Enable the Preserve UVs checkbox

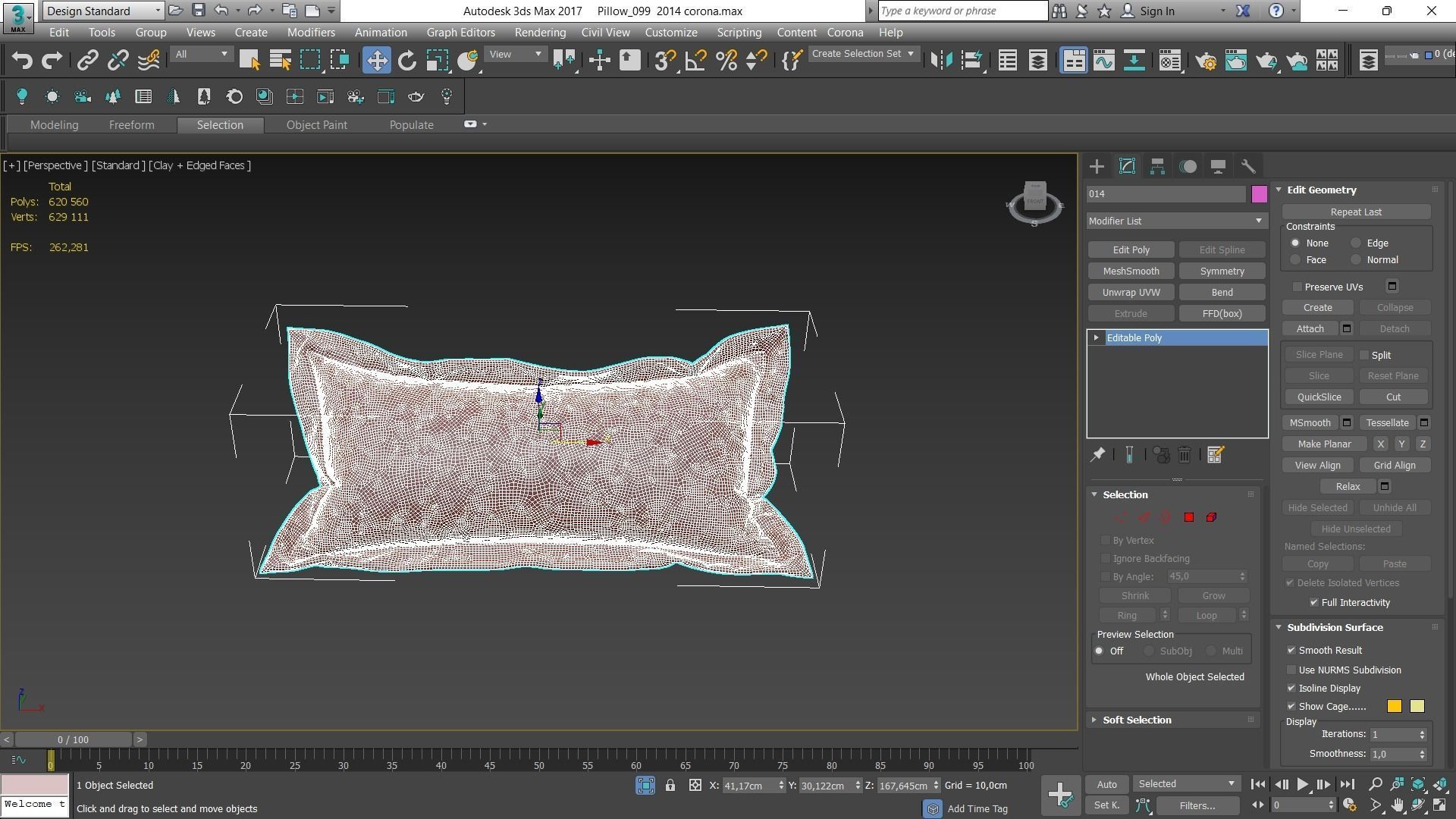(1298, 287)
